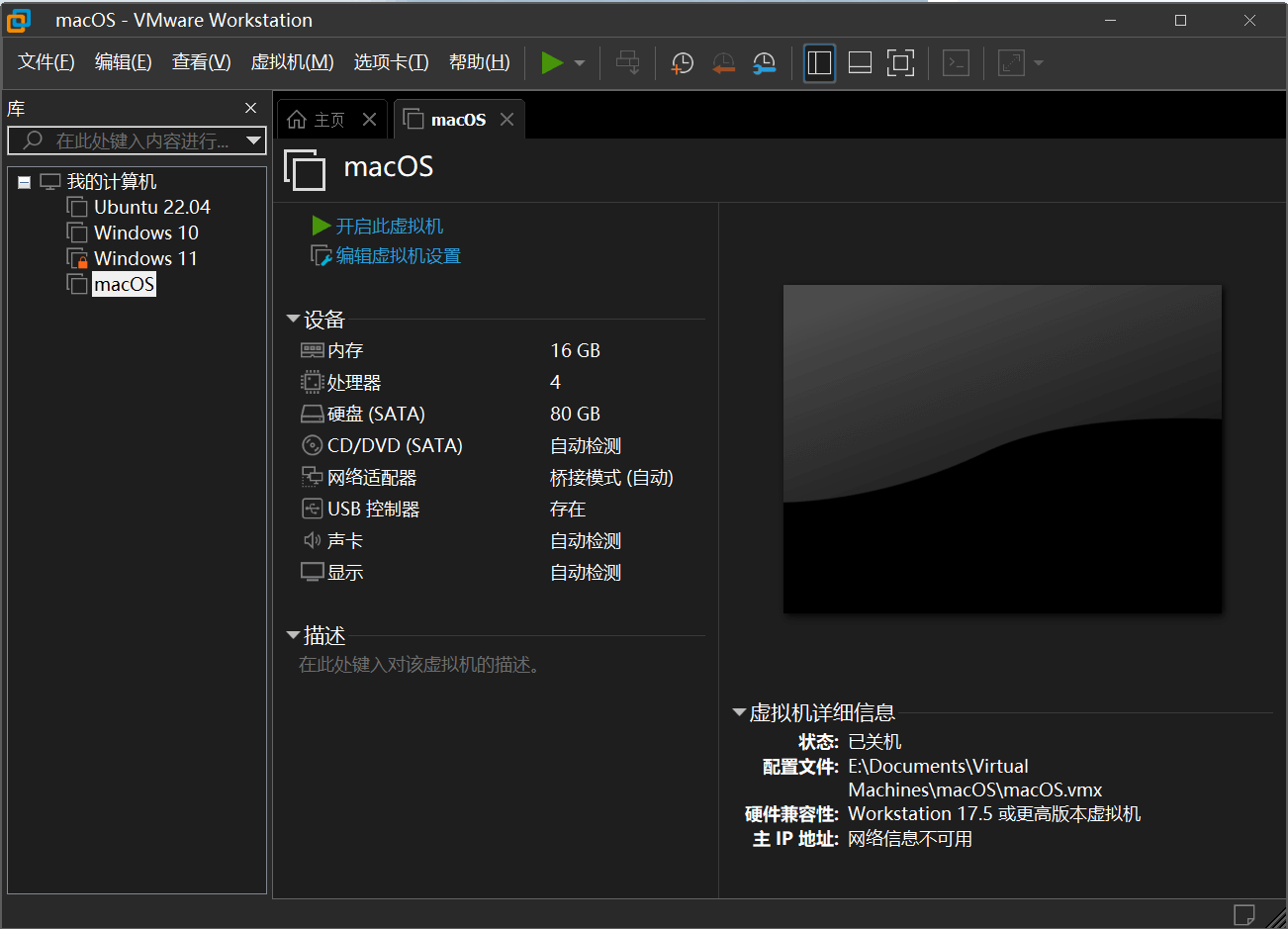Click the 已关机 status text

874,742
